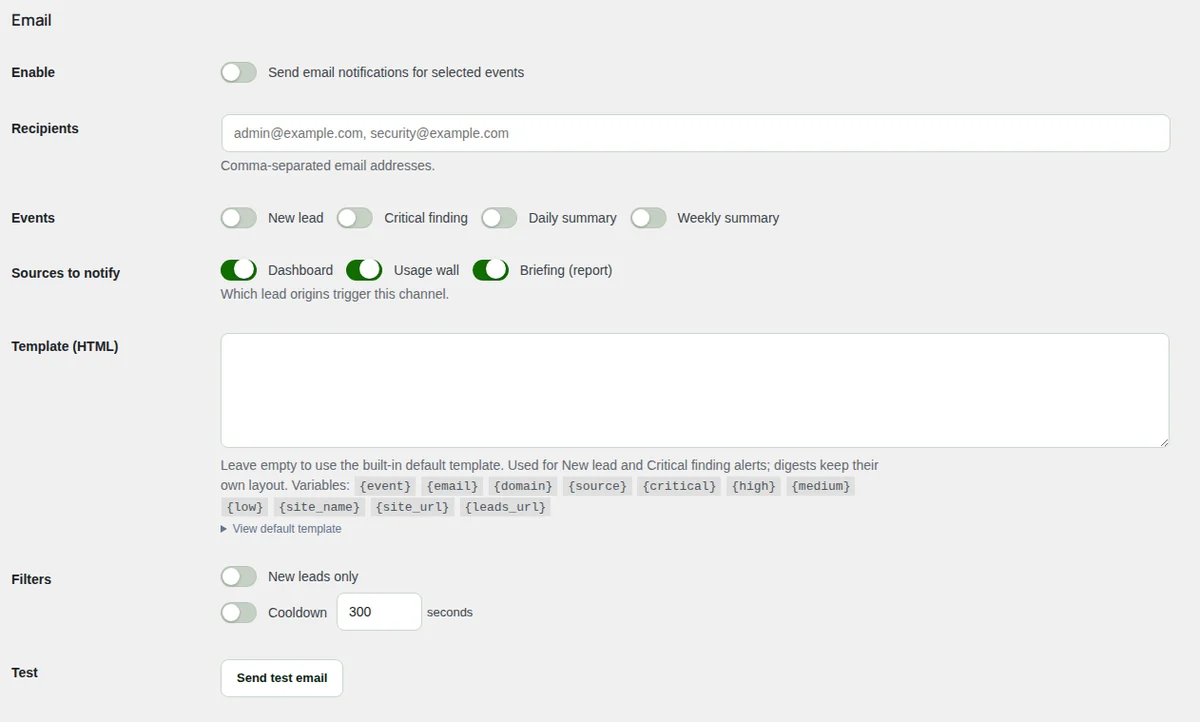1200x722 pixels.
Task: Expand View default template disclosure
Action: 281,529
